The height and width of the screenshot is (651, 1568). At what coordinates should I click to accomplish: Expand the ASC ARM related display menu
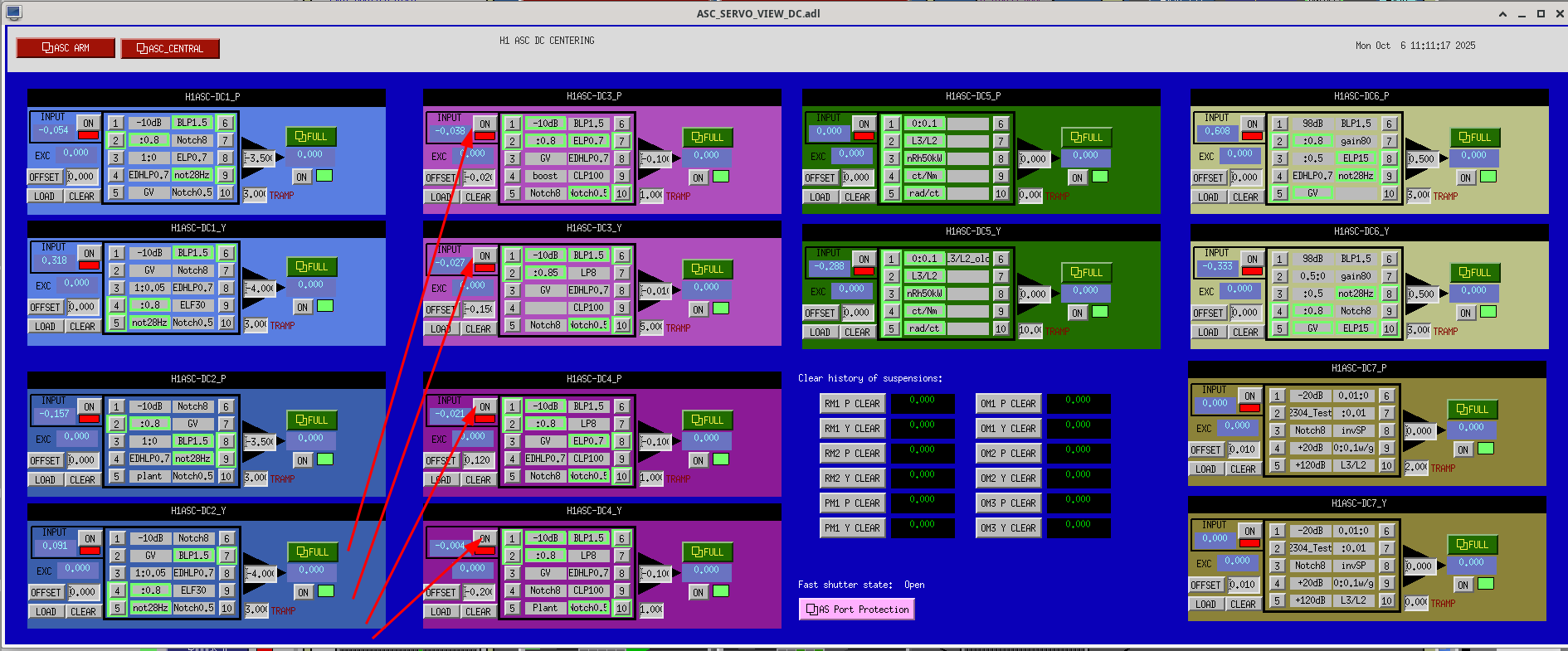click(x=66, y=48)
